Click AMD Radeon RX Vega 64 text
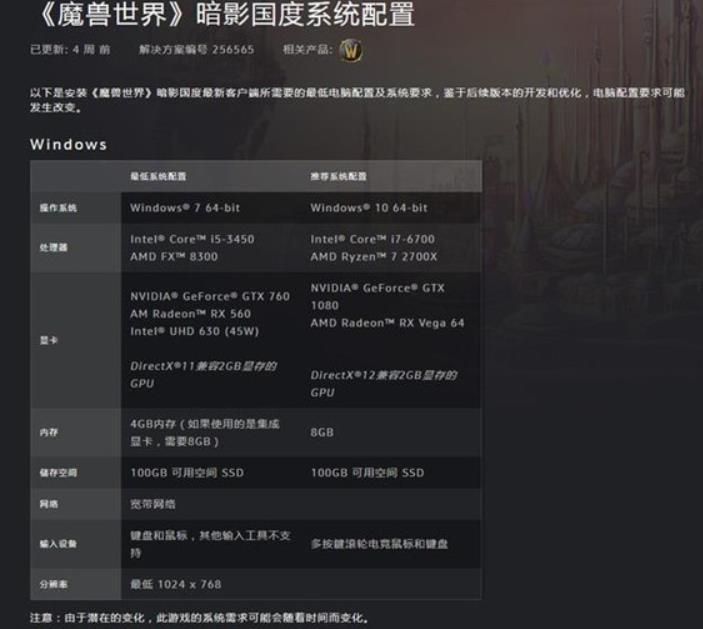Viewport: 703px width, 629px height. click(387, 323)
